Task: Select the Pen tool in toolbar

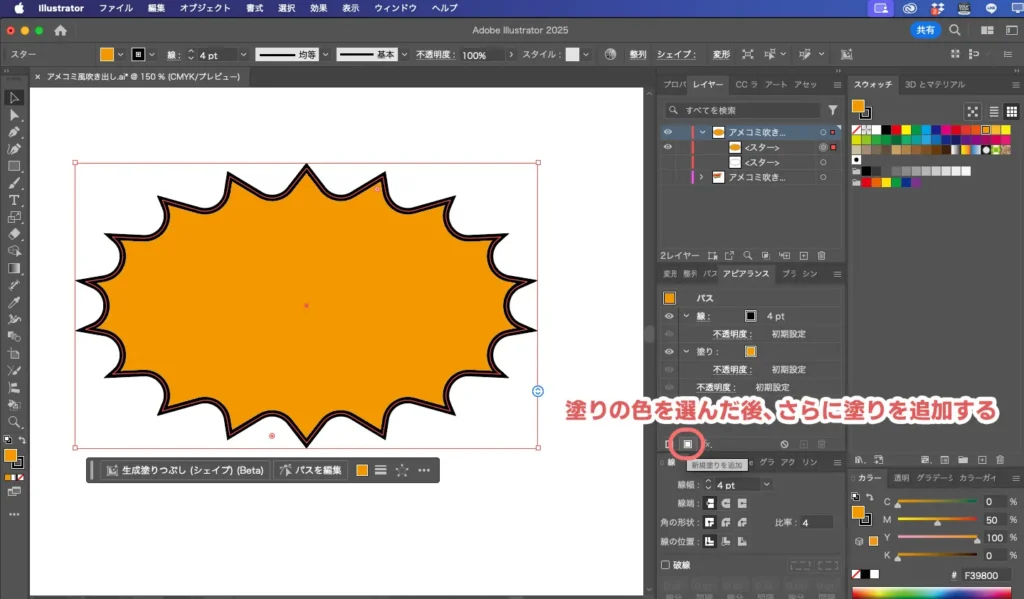Action: click(x=14, y=132)
